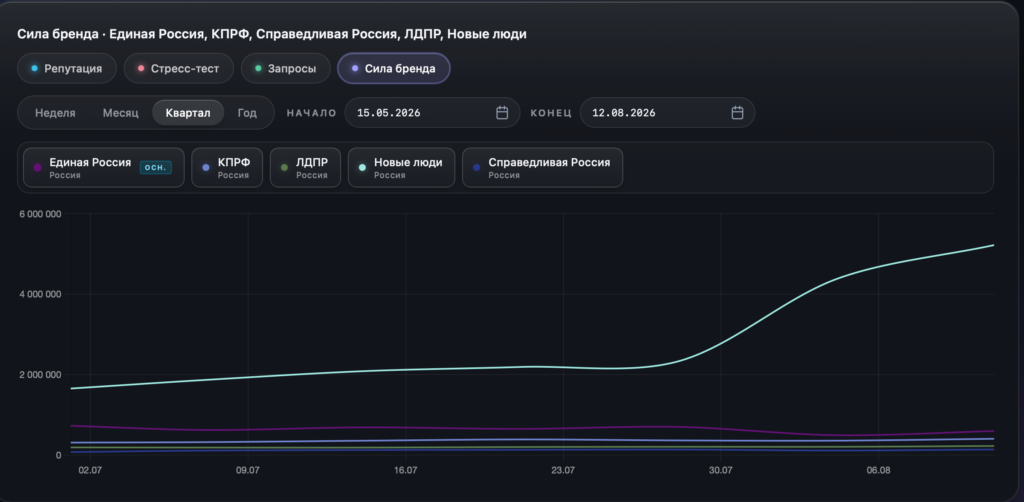The width and height of the screenshot is (1024, 502).
Task: Click the chart title Сила бренда heading
Action: coord(272,34)
